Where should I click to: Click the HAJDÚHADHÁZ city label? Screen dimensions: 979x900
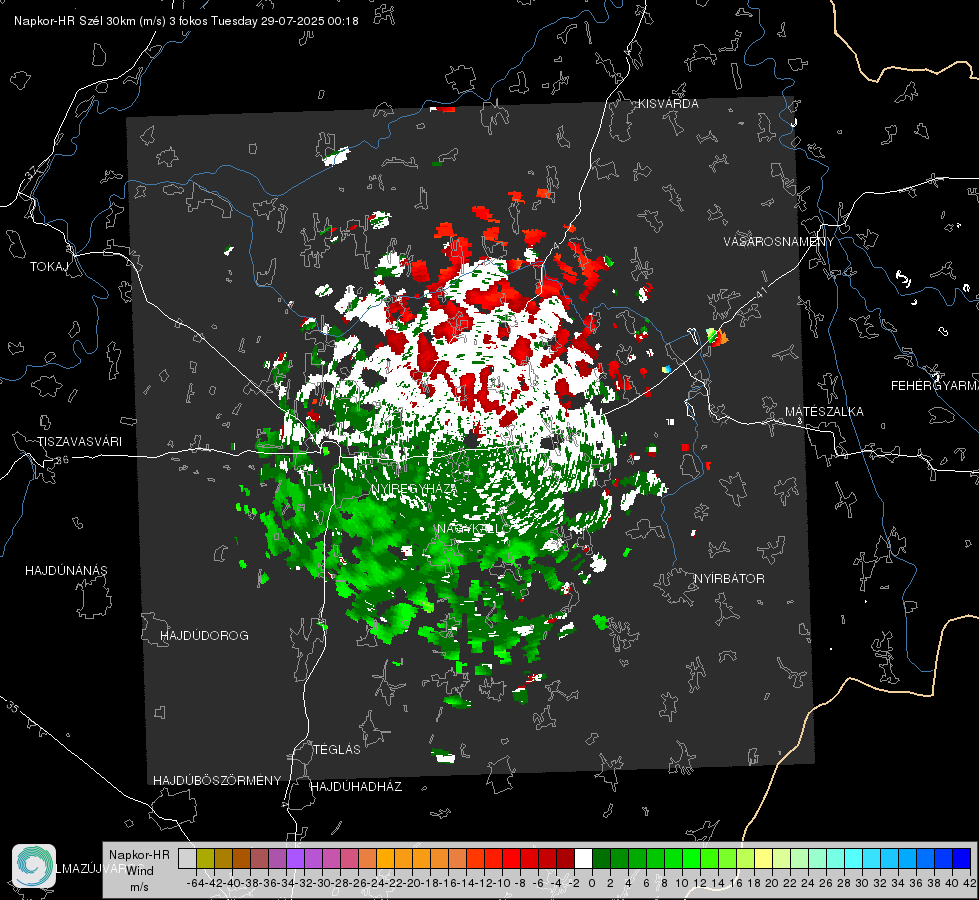coord(356,787)
